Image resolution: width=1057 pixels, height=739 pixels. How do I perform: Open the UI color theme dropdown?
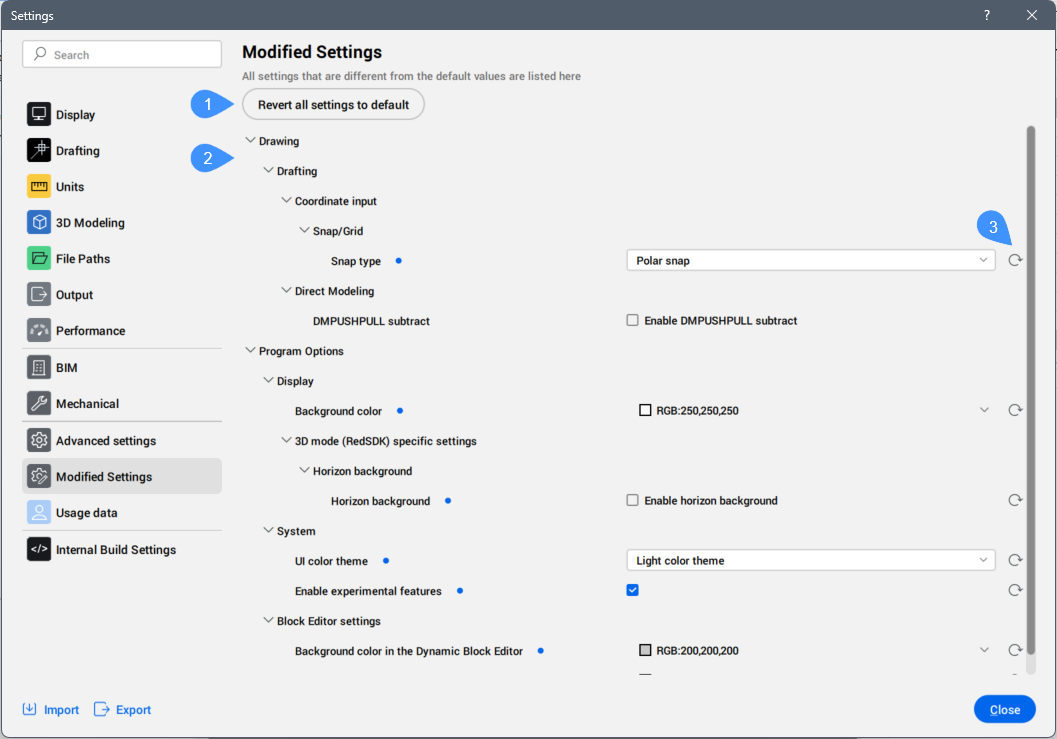click(x=810, y=561)
